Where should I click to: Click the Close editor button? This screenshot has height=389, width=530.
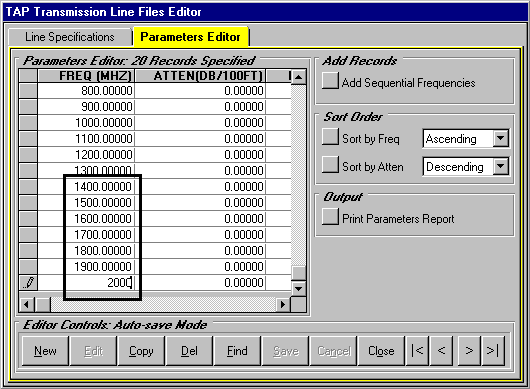381,351
